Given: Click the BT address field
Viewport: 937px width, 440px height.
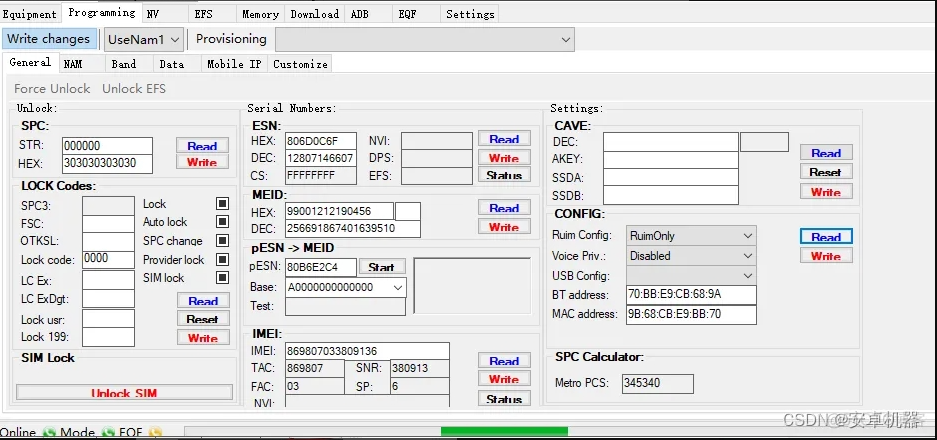Looking at the screenshot, I should pos(691,295).
